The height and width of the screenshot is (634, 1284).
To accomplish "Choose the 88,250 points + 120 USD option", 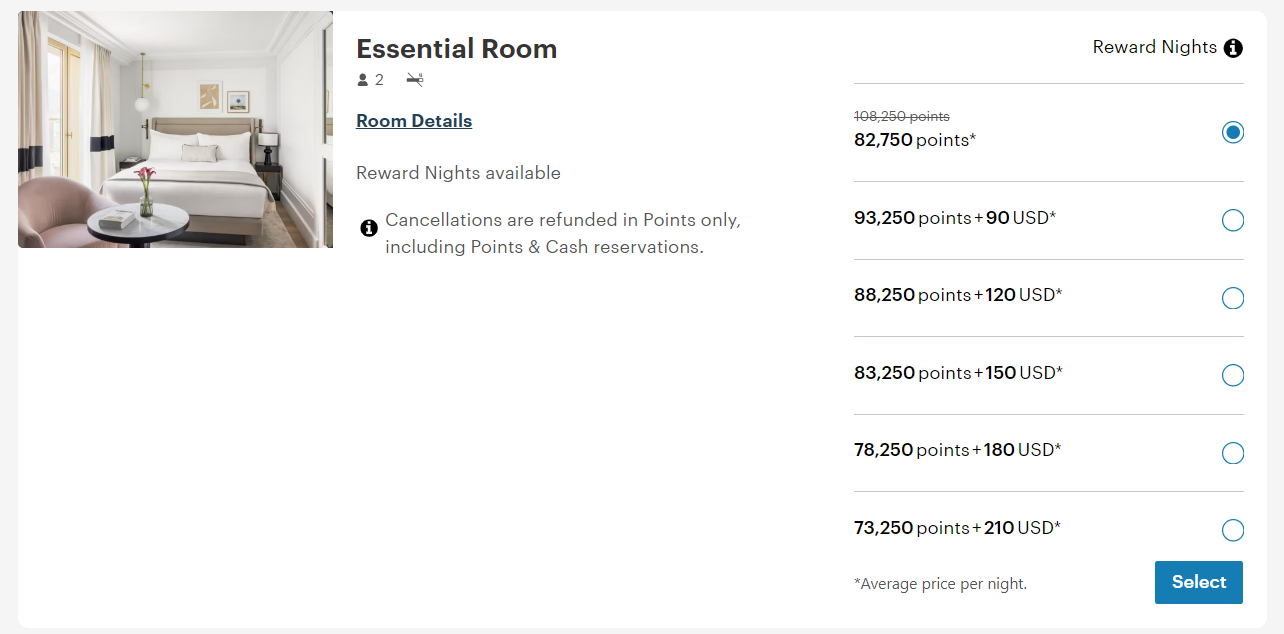I will pos(1233,298).
